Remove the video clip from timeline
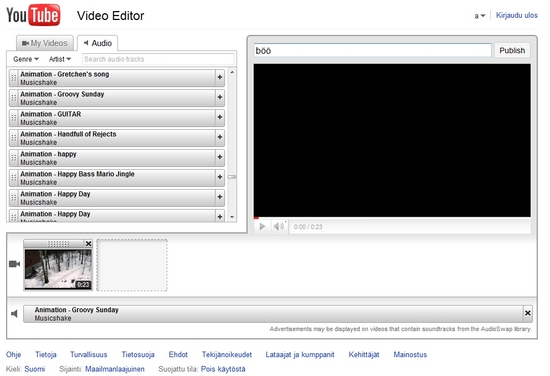Viewport: 550px width, 376px height. 88,243
